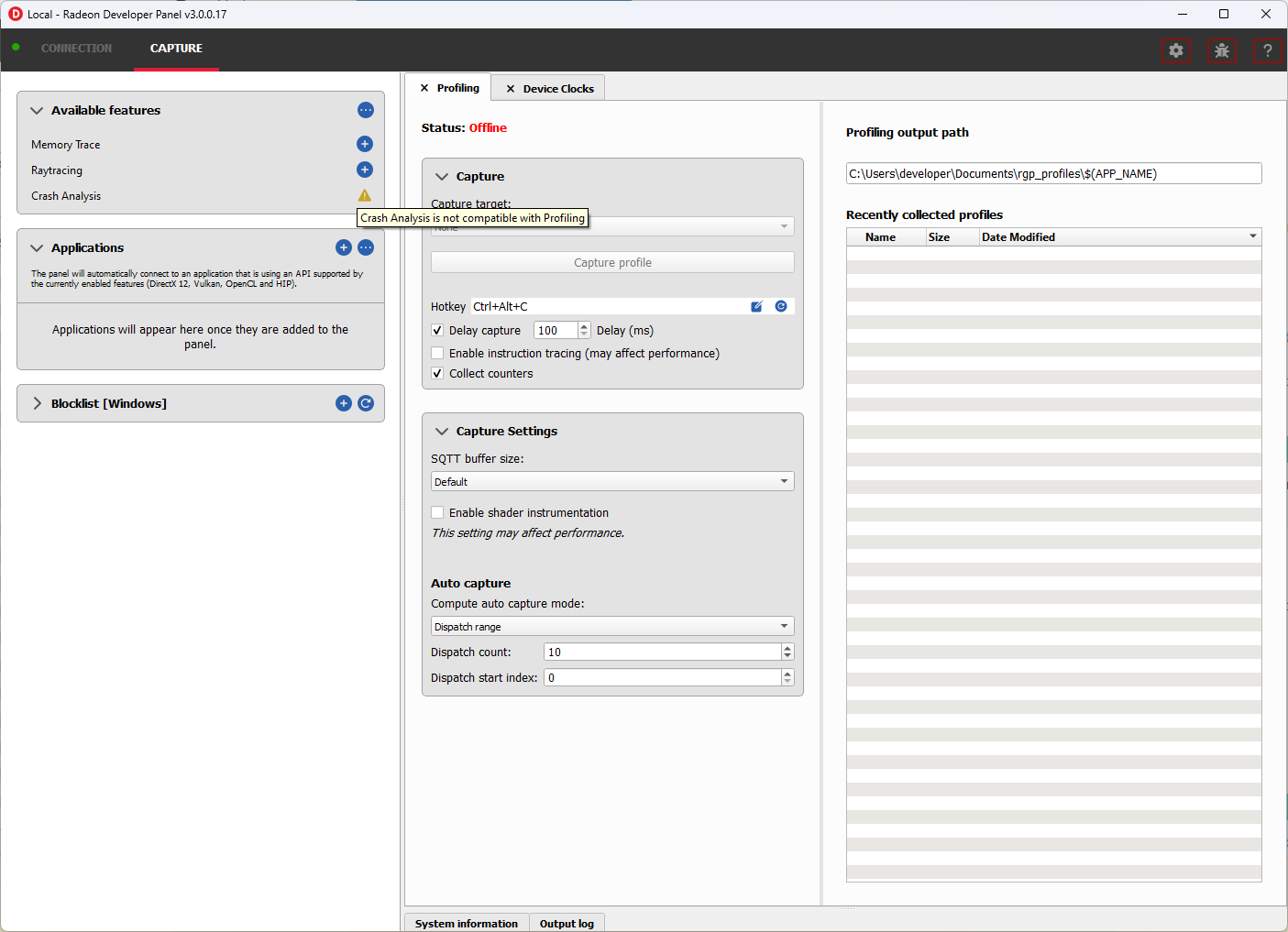Select the Memory Trace feature label

pos(66,145)
